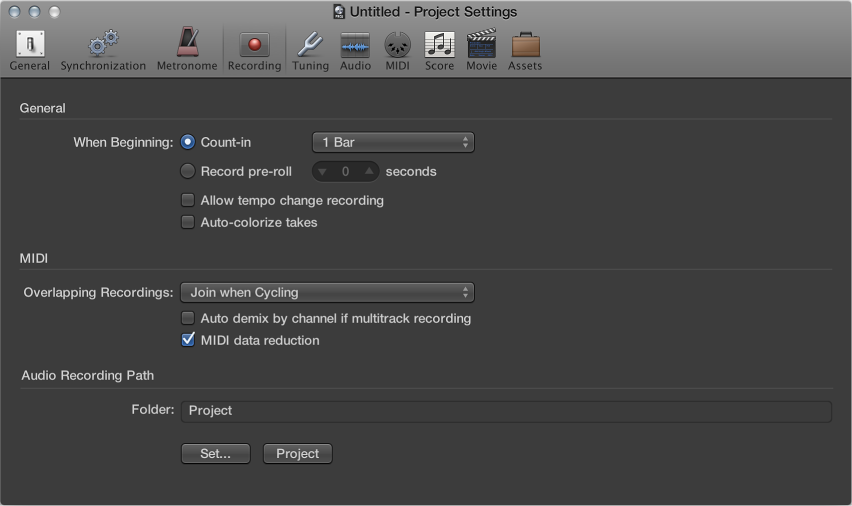
Task: Open Synchronization settings gears icon
Action: click(x=103, y=44)
